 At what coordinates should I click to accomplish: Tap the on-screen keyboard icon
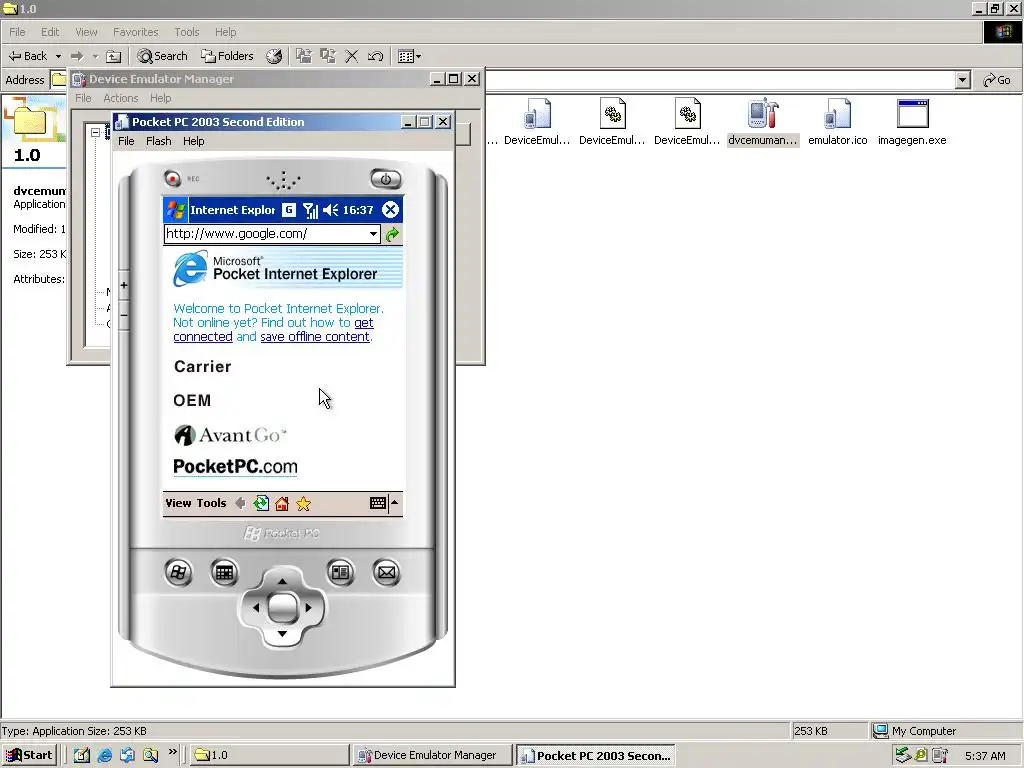tap(377, 503)
